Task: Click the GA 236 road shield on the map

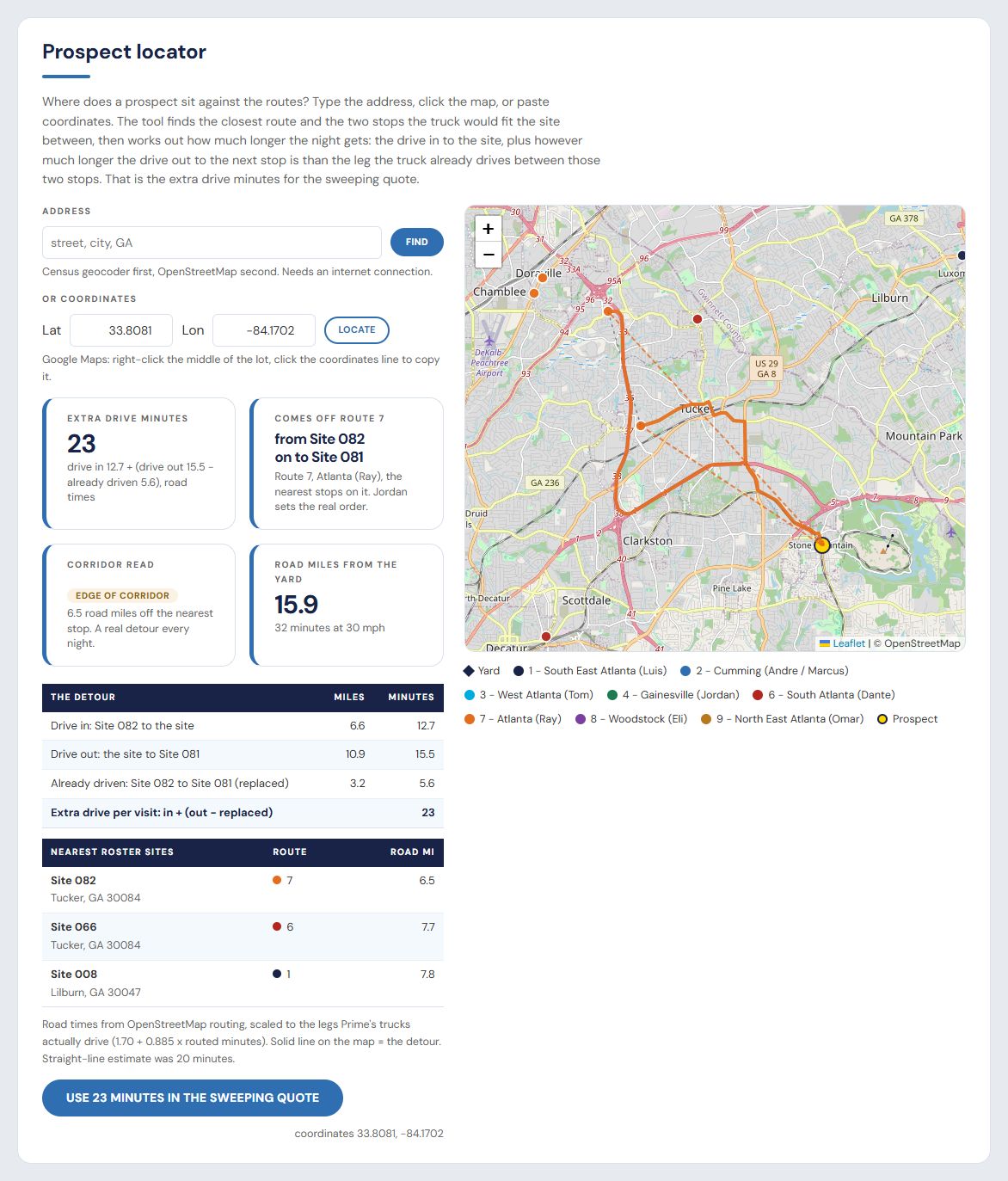Action: pyautogui.click(x=545, y=483)
